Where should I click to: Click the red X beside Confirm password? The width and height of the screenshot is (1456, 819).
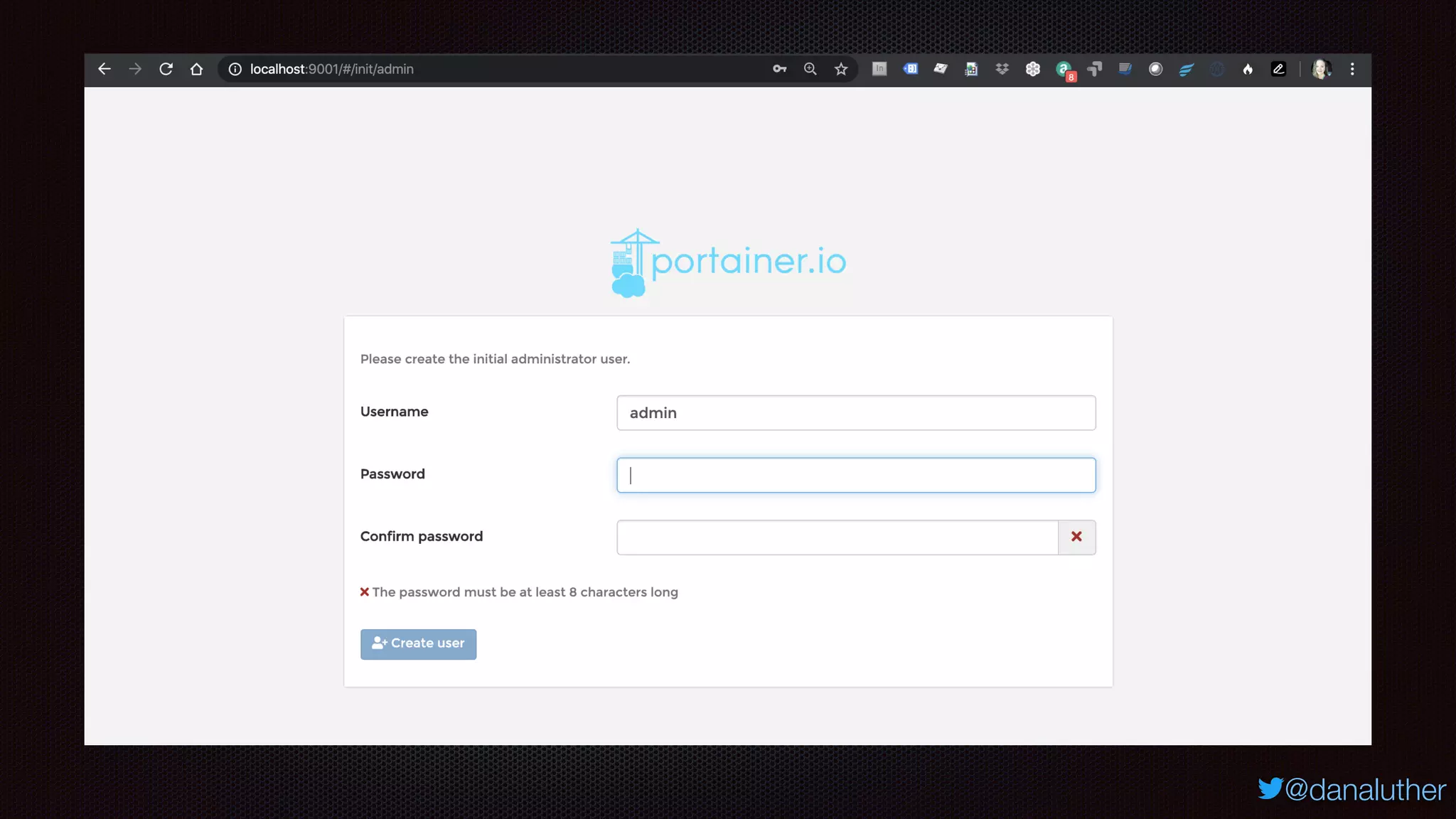click(x=1076, y=537)
